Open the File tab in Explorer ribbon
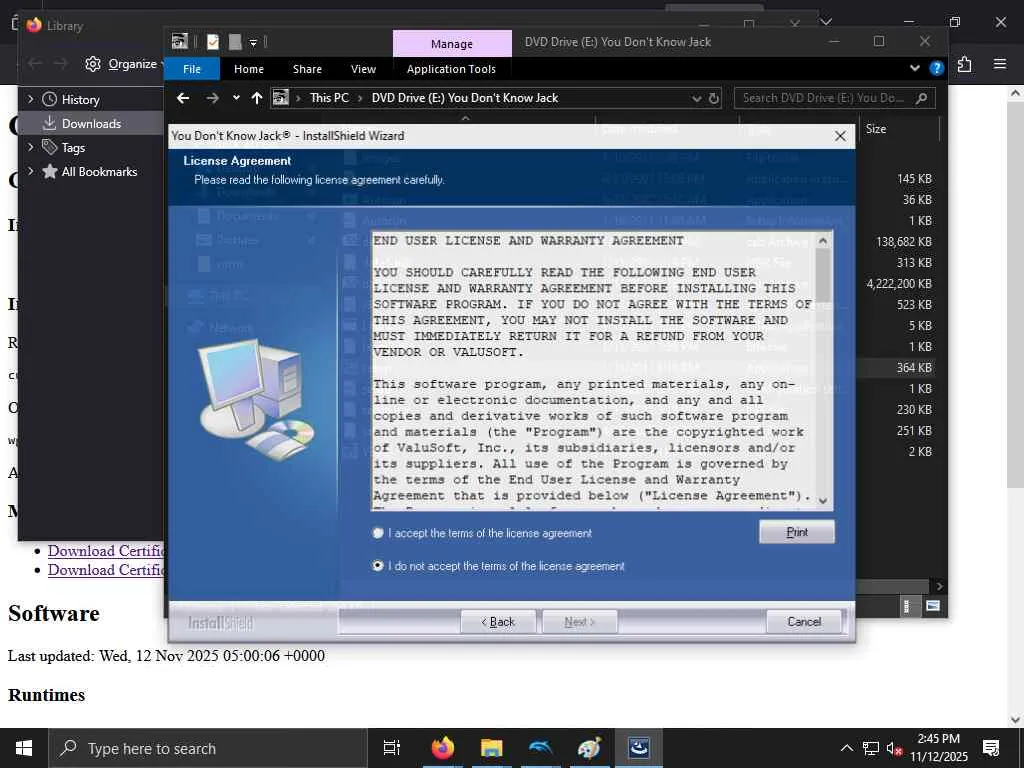This screenshot has width=1024, height=768. pos(192,69)
